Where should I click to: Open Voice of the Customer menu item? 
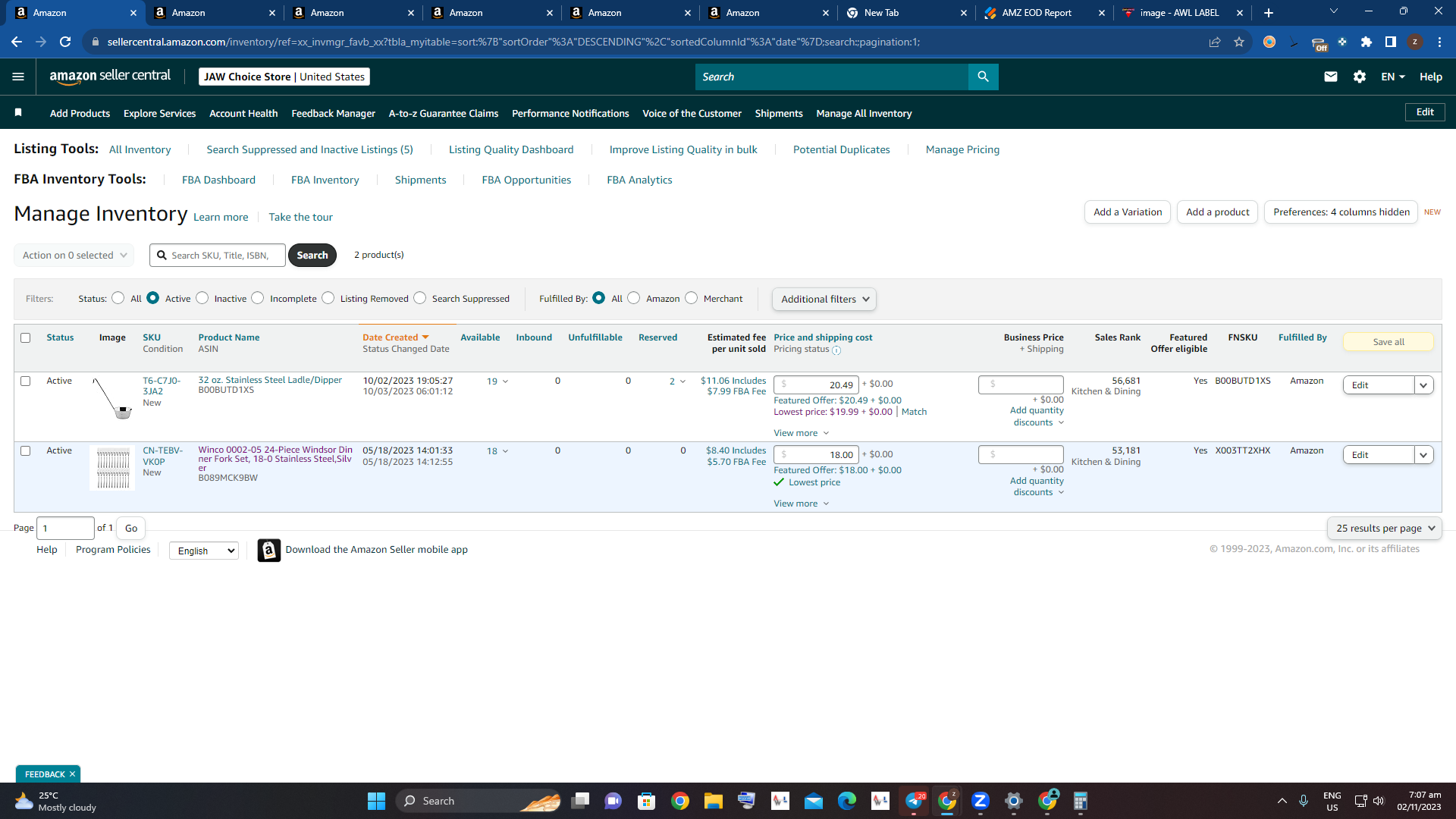pos(692,113)
